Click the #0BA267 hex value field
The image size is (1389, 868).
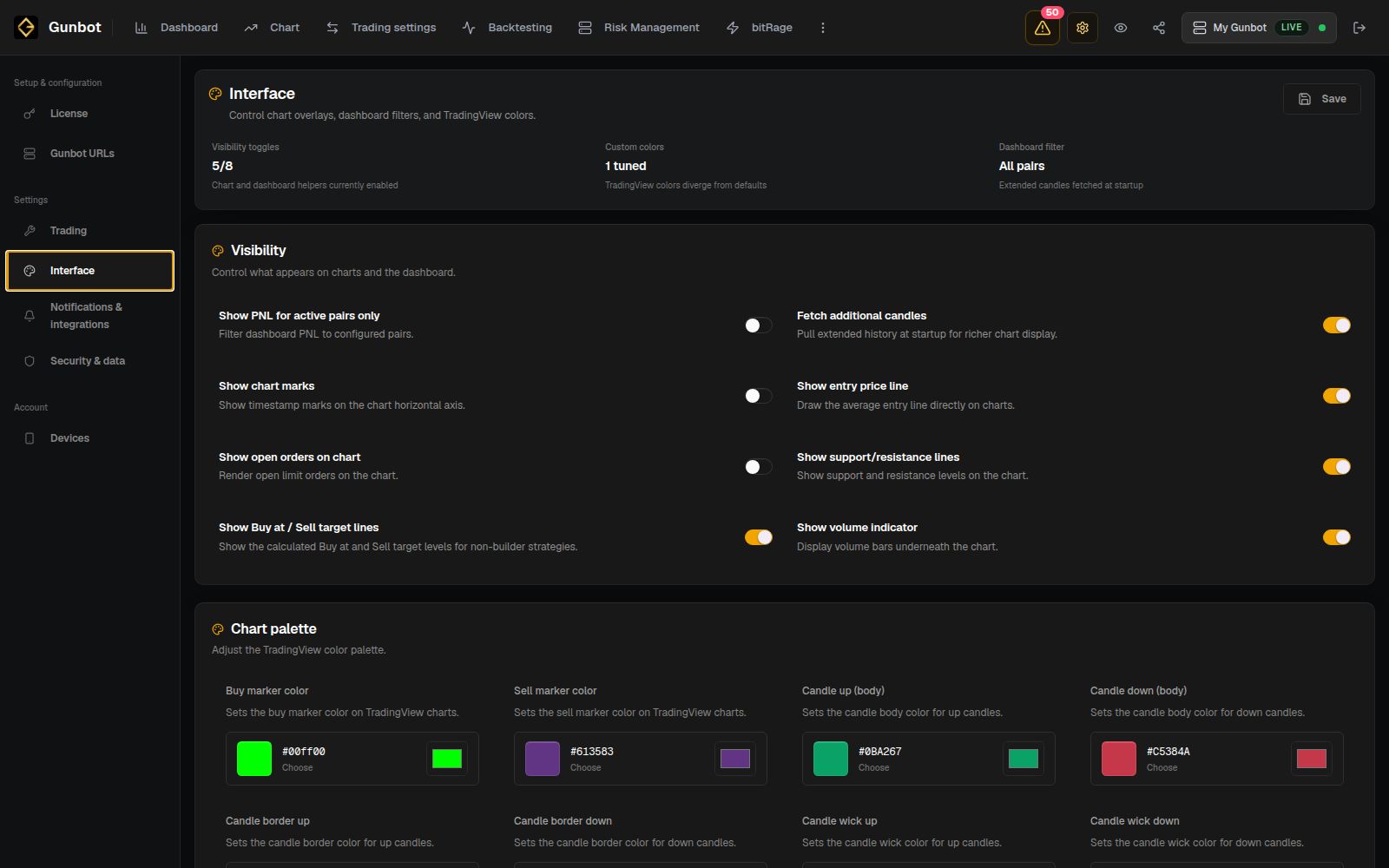880,752
